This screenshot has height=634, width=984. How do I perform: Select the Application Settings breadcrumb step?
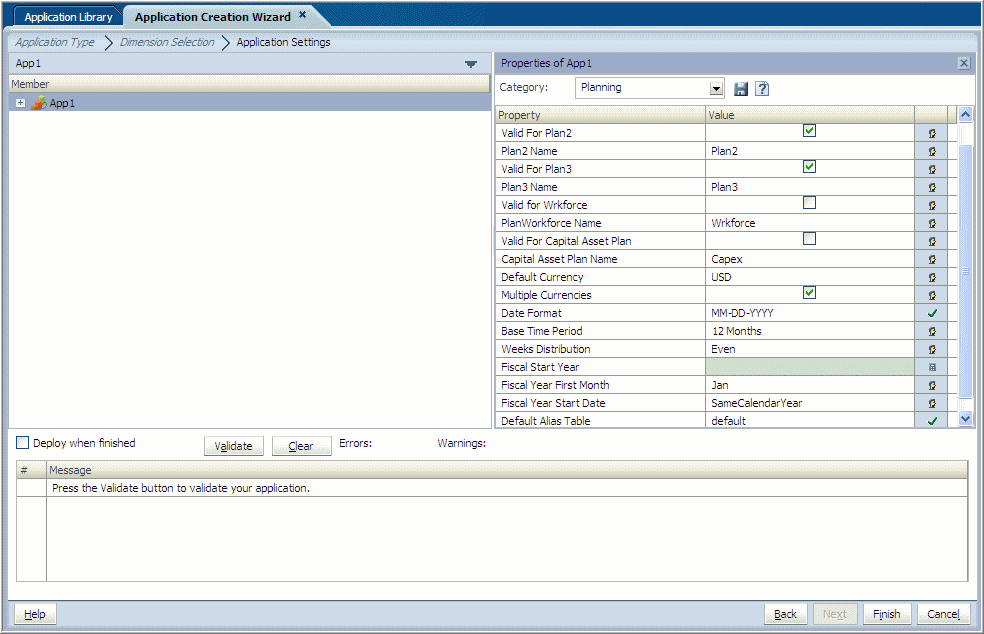[x=283, y=42]
